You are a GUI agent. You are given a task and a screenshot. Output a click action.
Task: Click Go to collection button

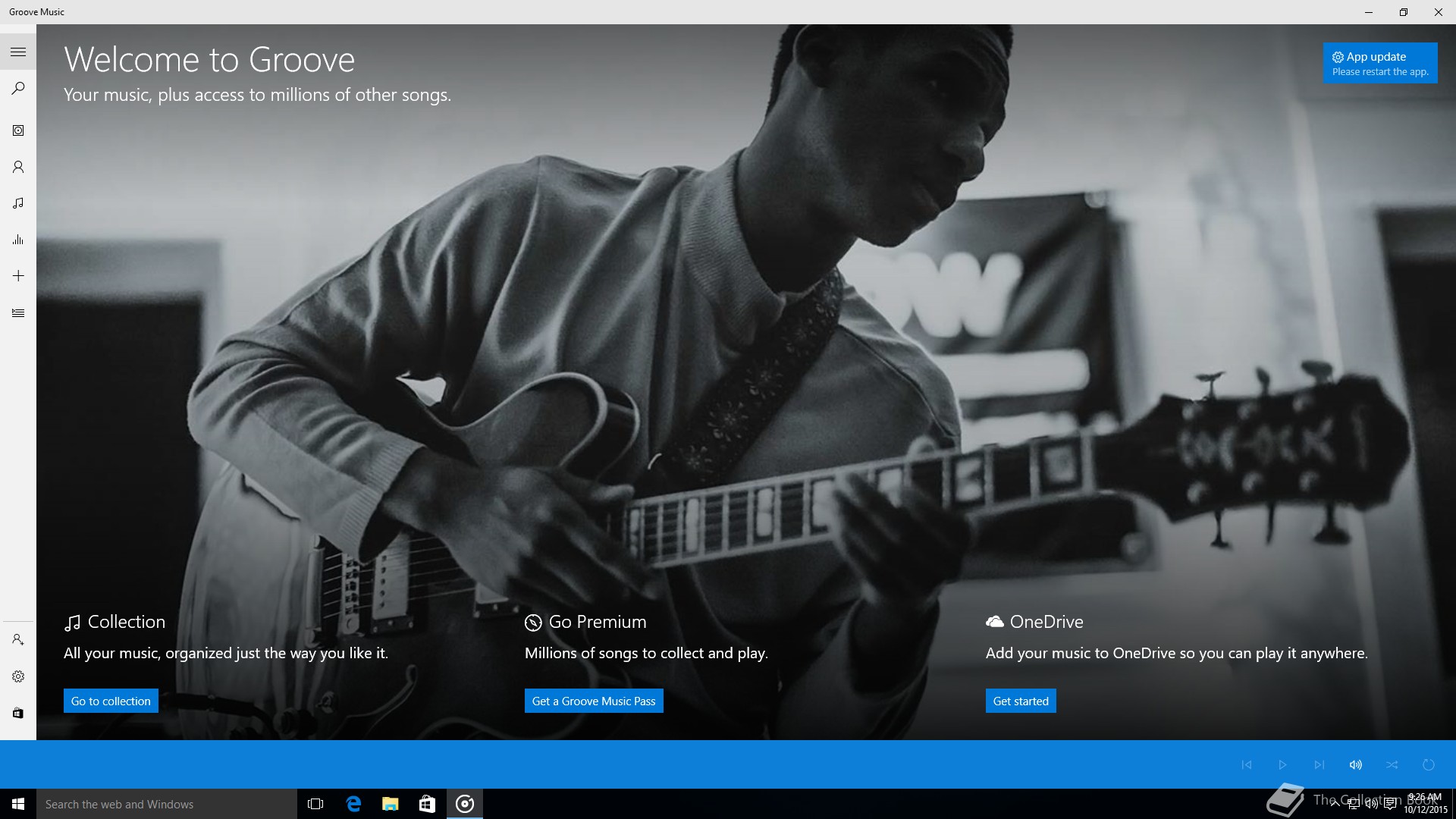(111, 701)
